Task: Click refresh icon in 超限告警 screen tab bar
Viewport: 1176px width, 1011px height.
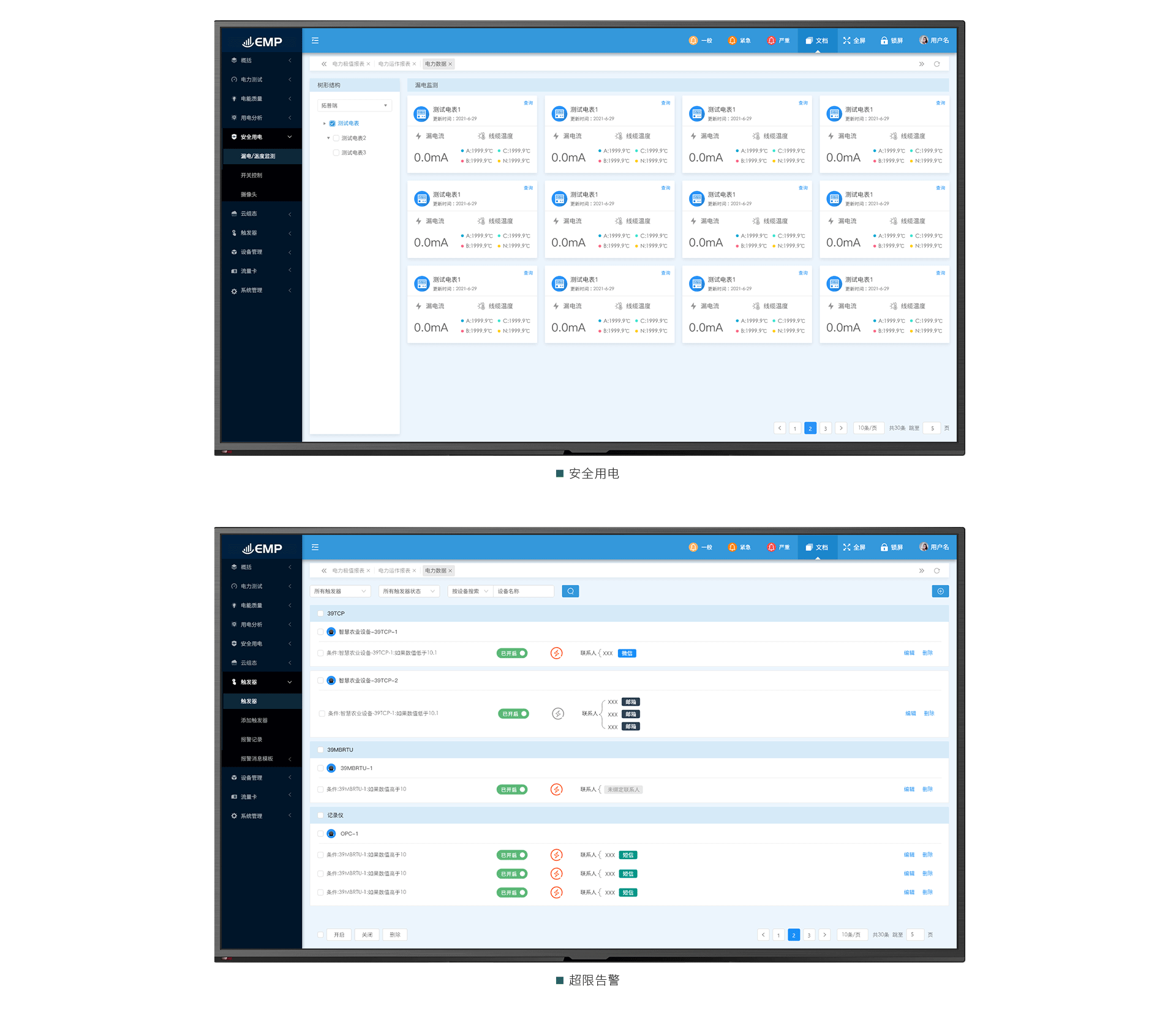Action: coord(937,570)
